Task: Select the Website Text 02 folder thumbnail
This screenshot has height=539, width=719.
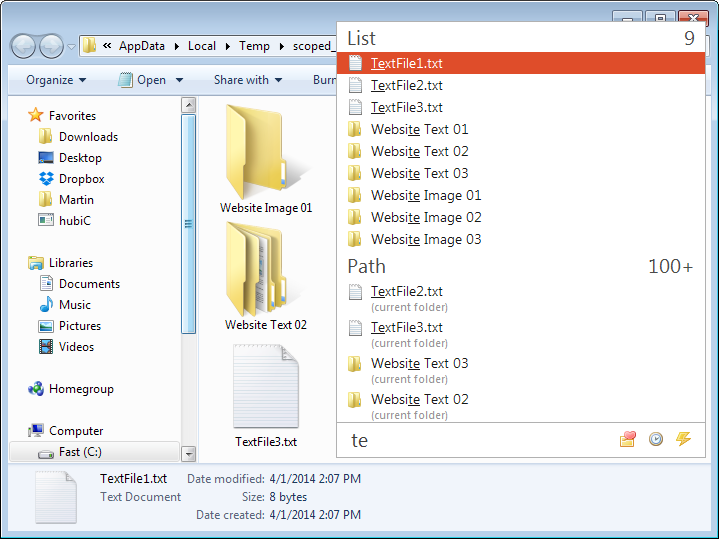Action: coord(266,276)
